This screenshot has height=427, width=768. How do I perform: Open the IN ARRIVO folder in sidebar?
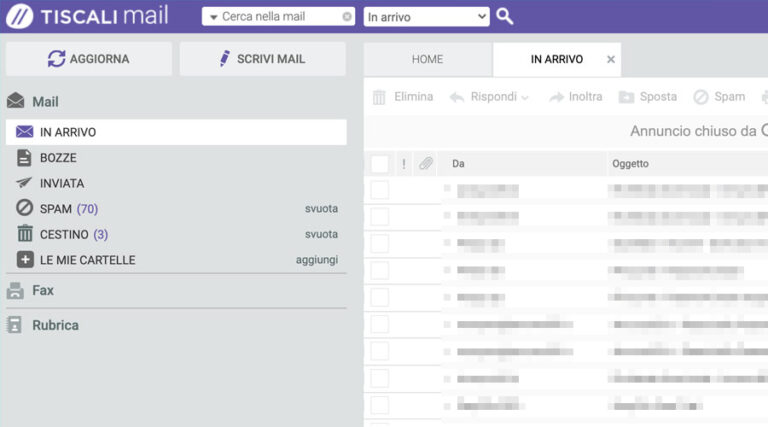(x=176, y=132)
